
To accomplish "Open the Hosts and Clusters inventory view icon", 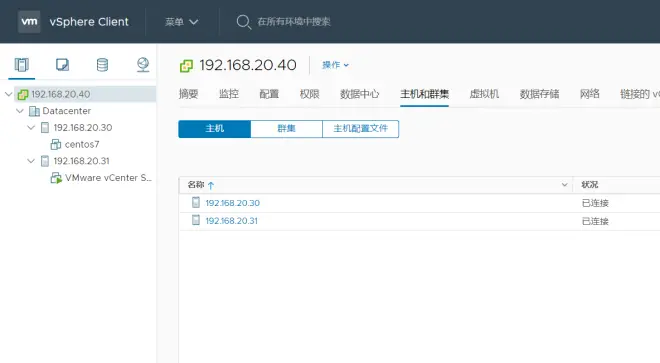I will coord(21,65).
